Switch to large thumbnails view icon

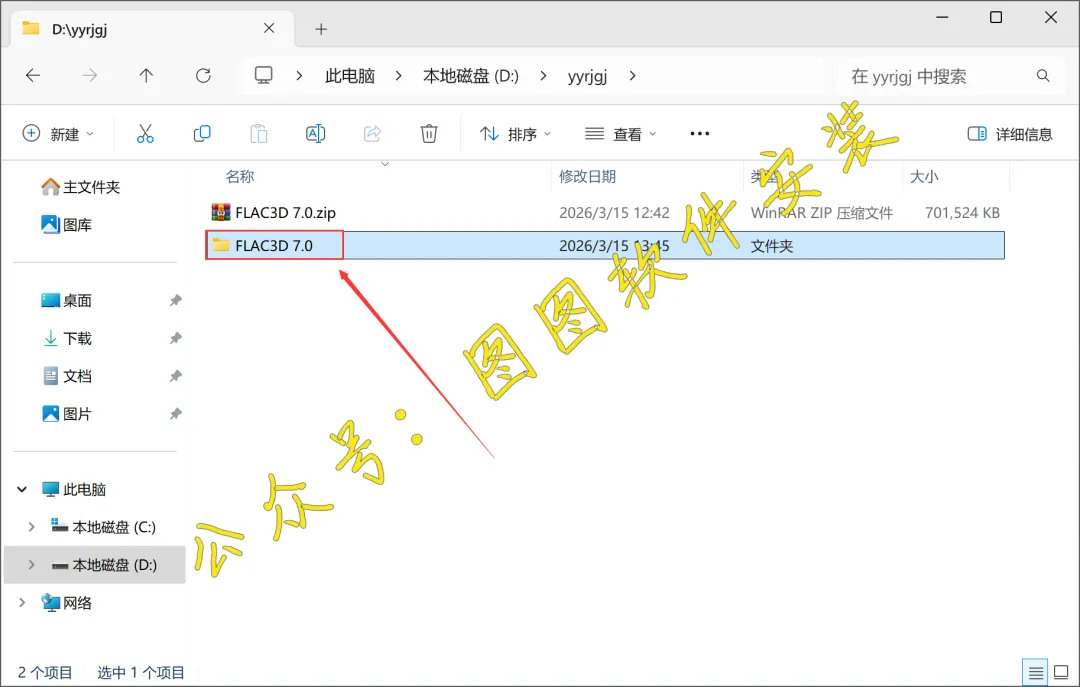tap(1061, 672)
